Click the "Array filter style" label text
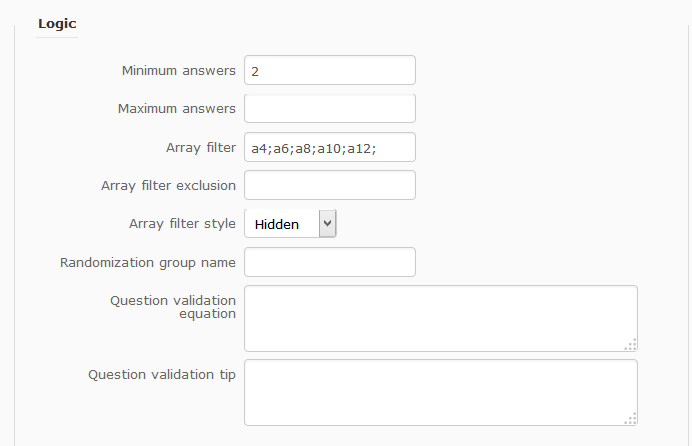This screenshot has height=446, width=692. [x=182, y=223]
